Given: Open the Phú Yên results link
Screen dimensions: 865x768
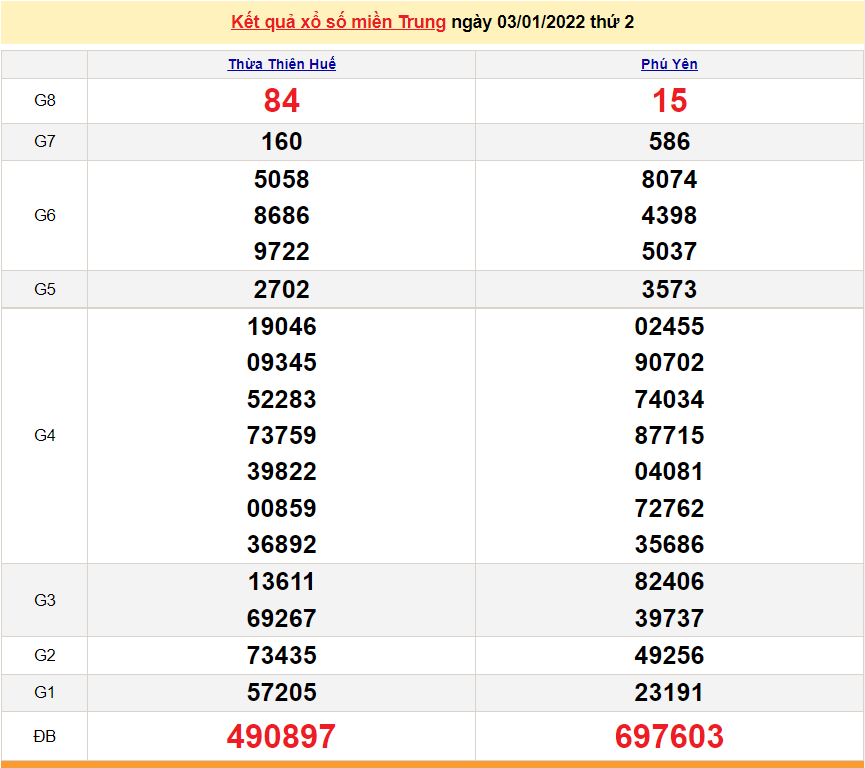Looking at the screenshot, I should pos(671,64).
